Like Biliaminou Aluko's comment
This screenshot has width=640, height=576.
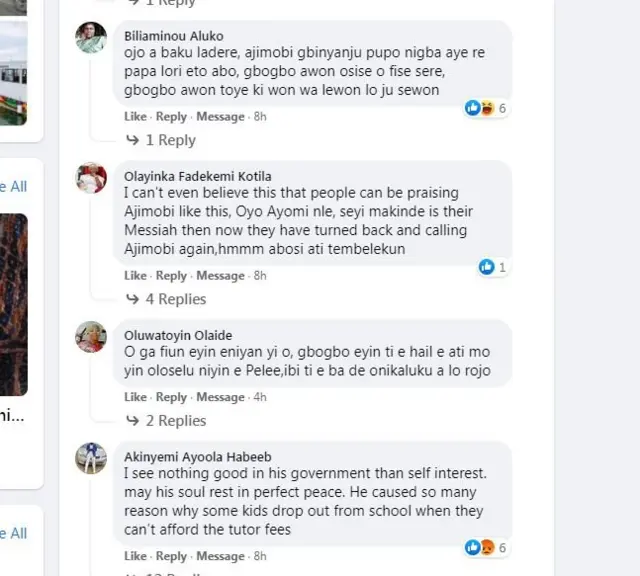point(135,117)
